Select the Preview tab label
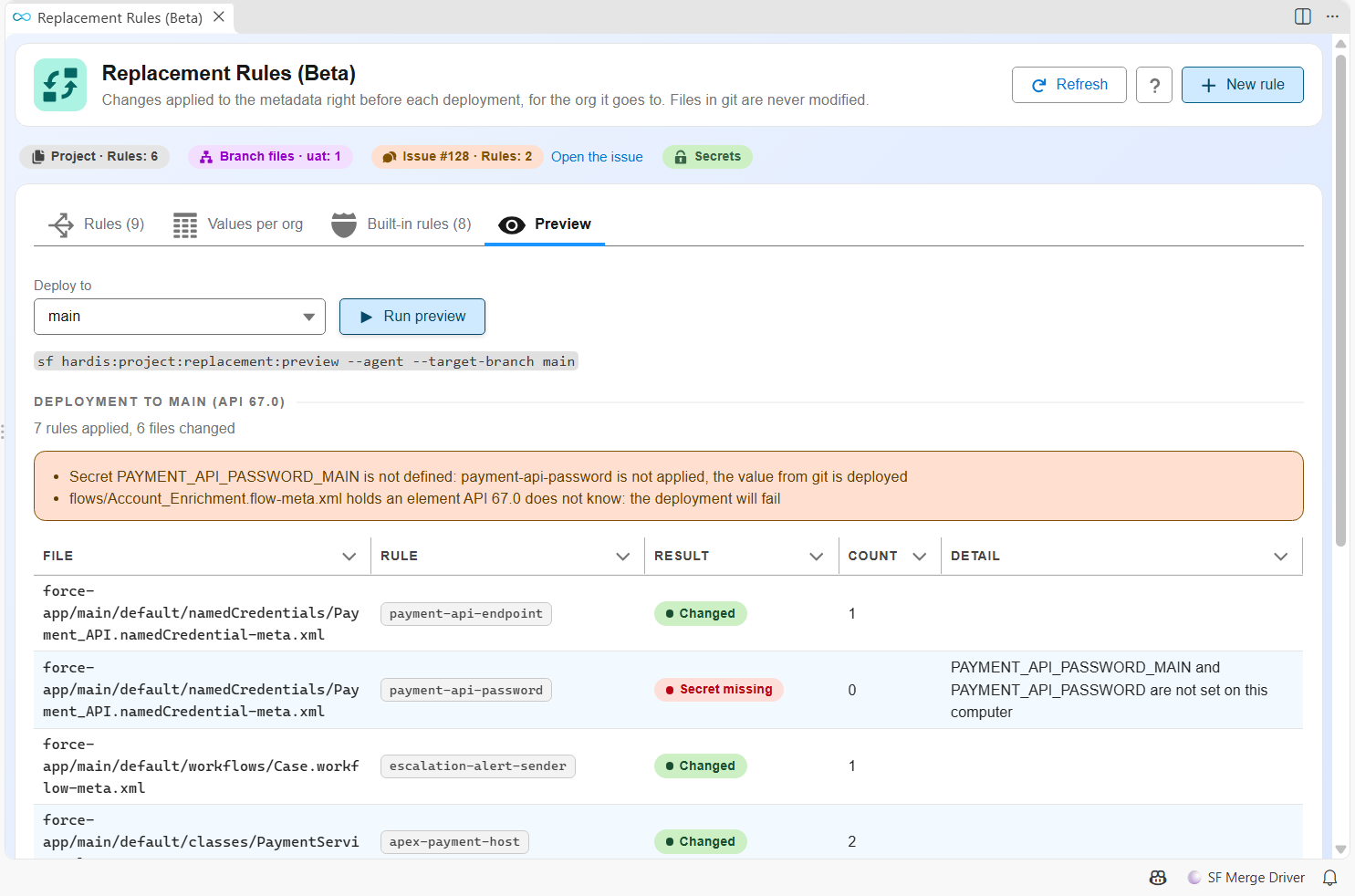The image size is (1355, 896). (563, 224)
